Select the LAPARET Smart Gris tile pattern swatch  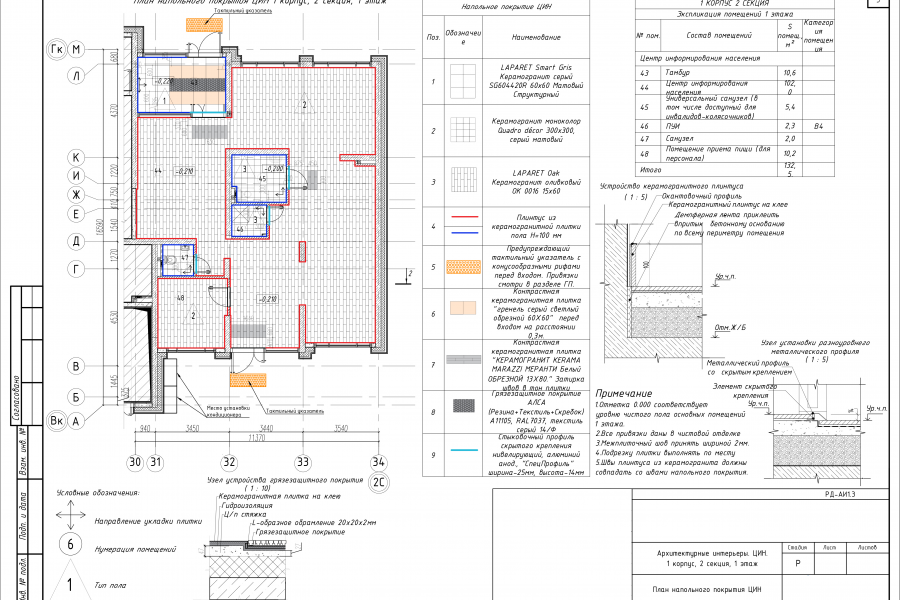[x=463, y=81]
